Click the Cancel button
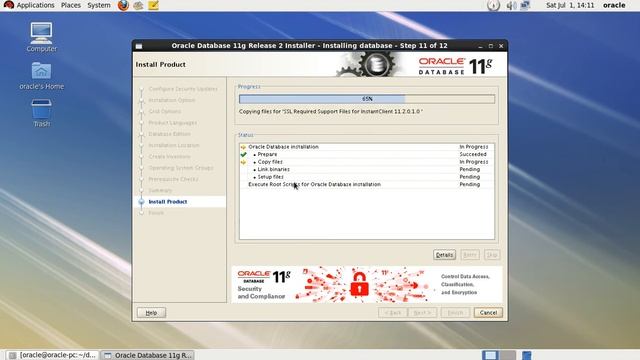 click(x=488, y=313)
